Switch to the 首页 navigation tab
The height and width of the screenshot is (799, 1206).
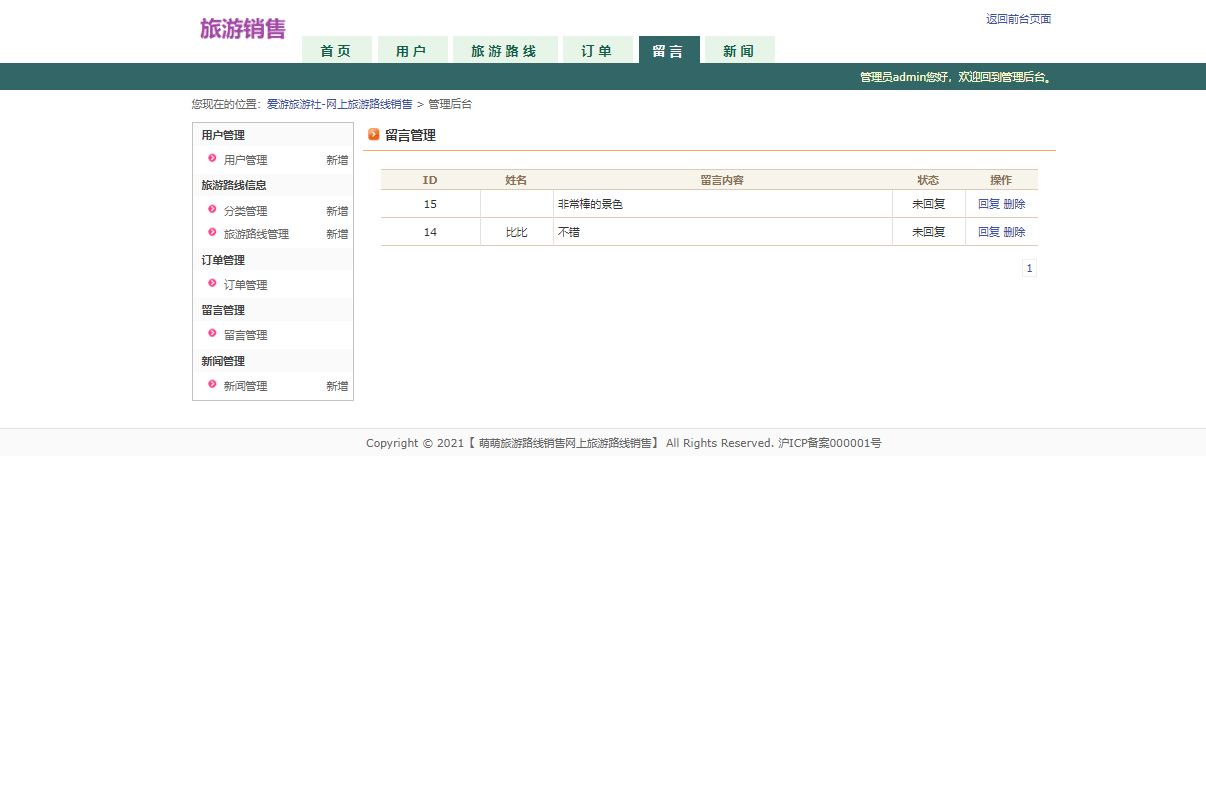(336, 49)
